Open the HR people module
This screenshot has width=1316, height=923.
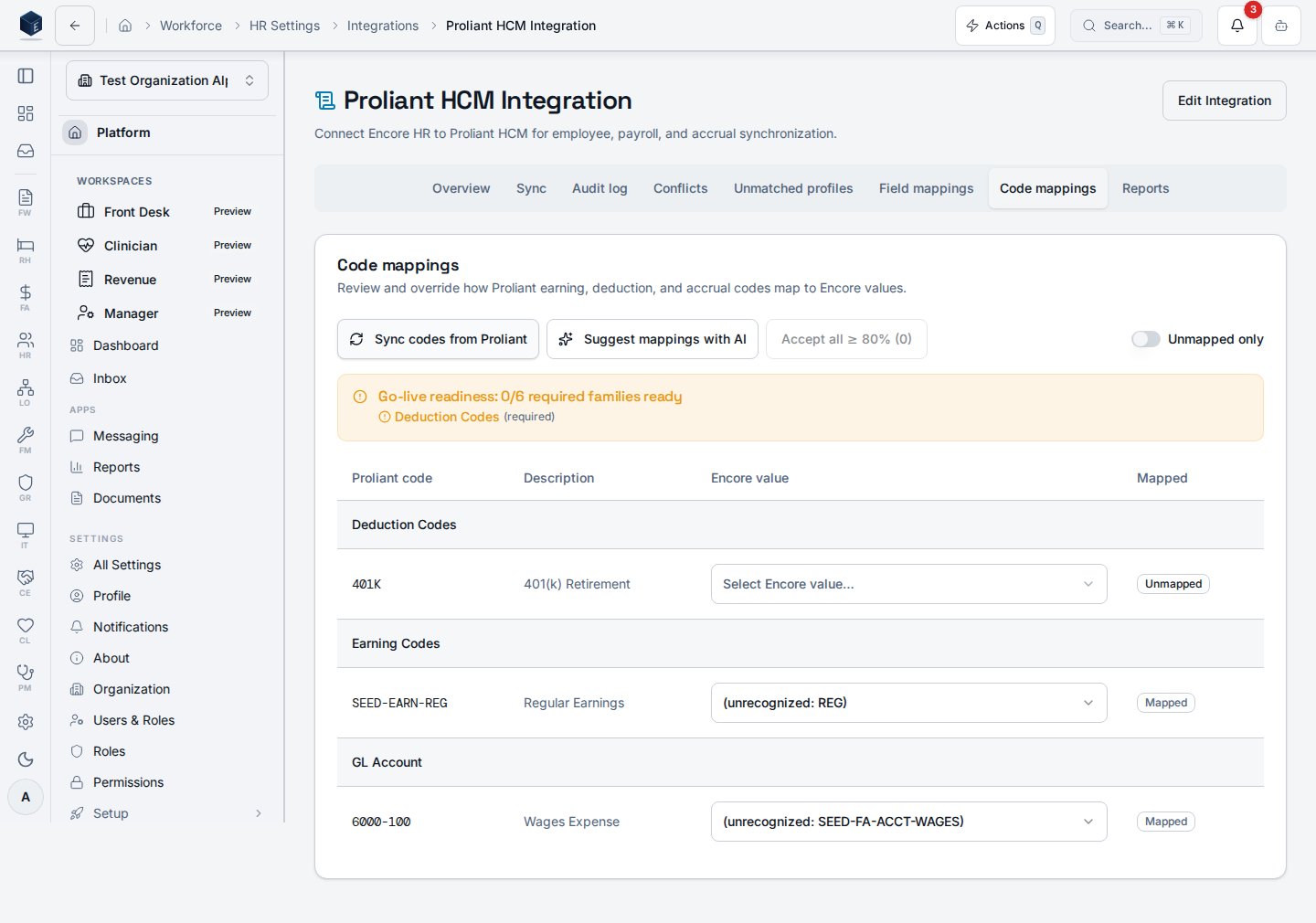click(26, 345)
